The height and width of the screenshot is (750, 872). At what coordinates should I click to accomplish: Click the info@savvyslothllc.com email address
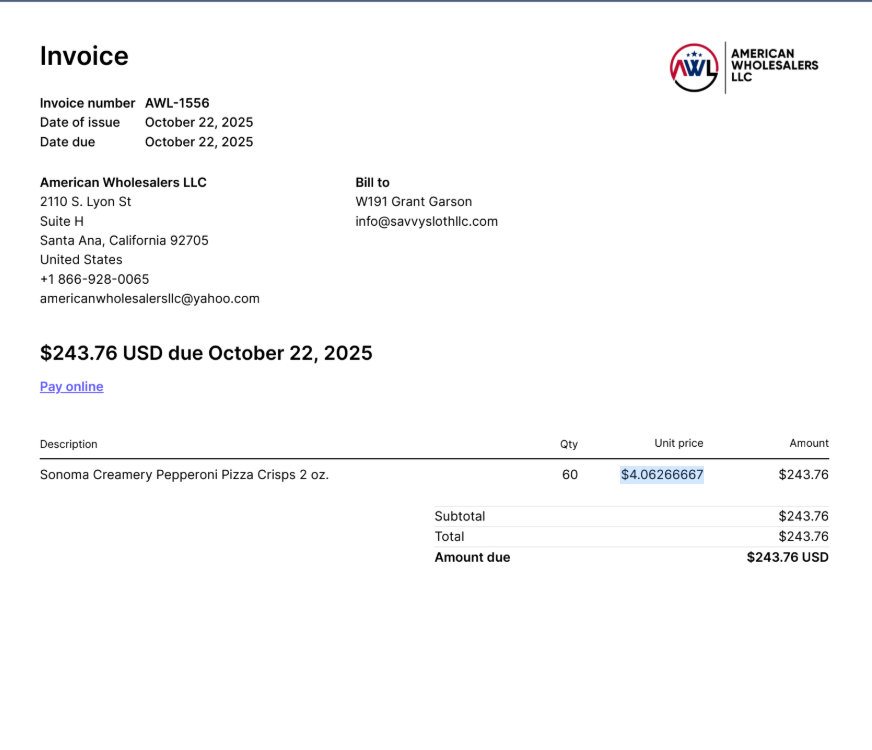[426, 221]
